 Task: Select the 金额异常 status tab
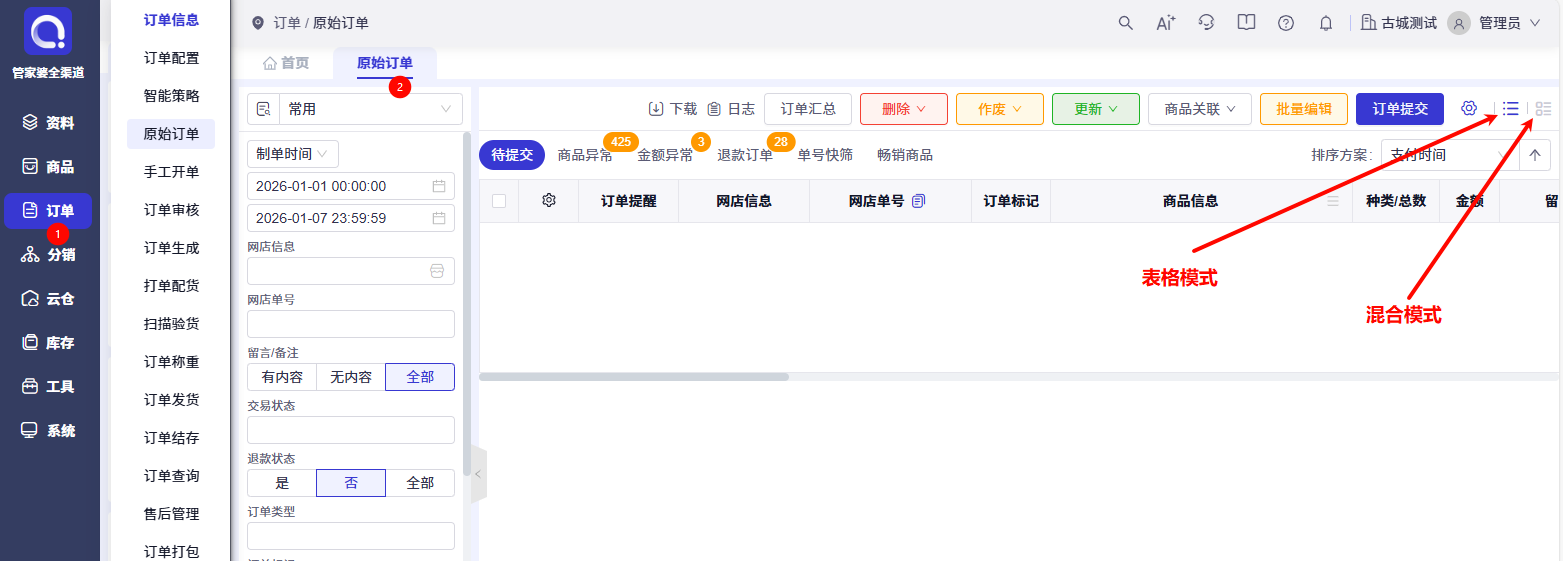[665, 155]
